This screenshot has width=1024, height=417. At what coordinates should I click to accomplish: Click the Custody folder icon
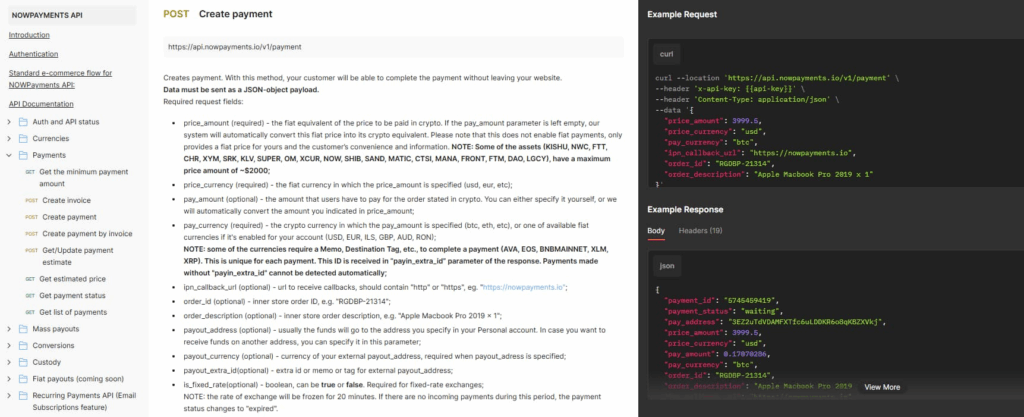[24, 362]
